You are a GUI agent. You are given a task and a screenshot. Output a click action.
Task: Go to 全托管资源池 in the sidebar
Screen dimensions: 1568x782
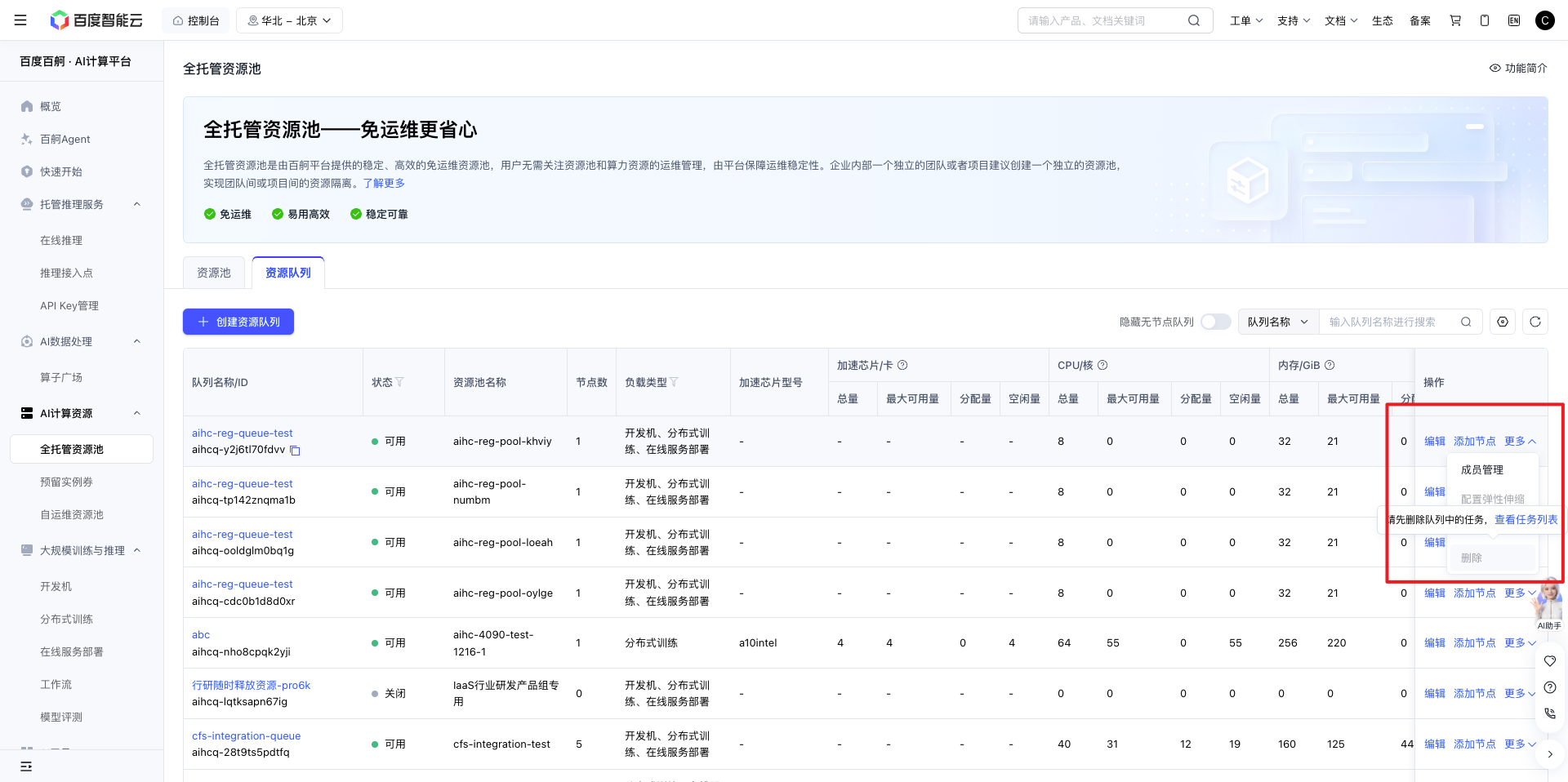click(x=82, y=449)
